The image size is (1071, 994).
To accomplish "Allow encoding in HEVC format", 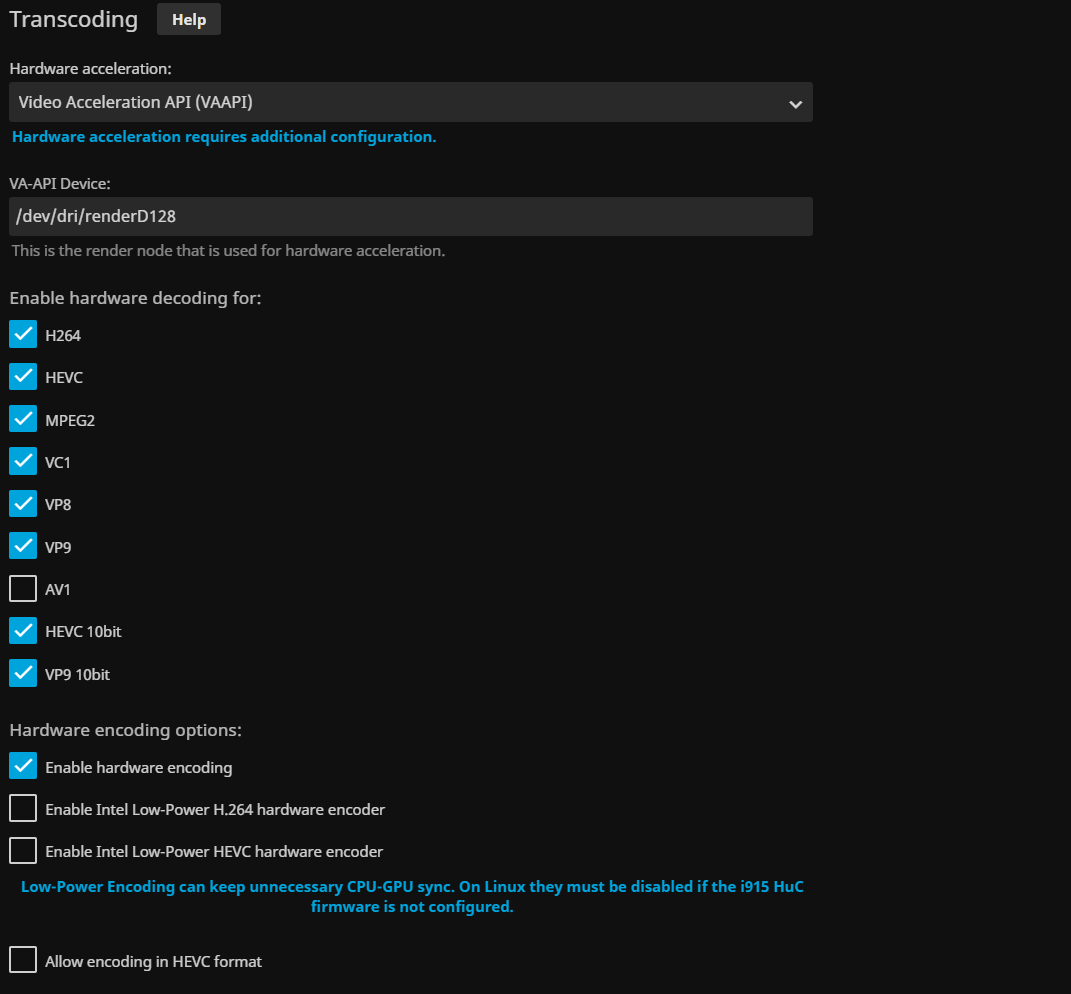I will click(x=23, y=961).
